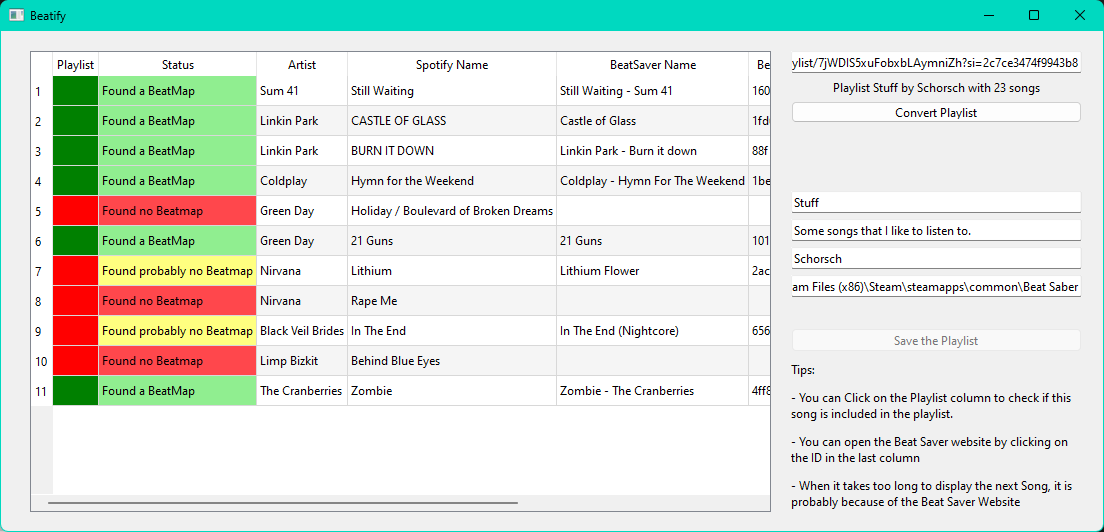Edit the playlist name field 'Stuff'
This screenshot has width=1104, height=532.
pos(936,203)
